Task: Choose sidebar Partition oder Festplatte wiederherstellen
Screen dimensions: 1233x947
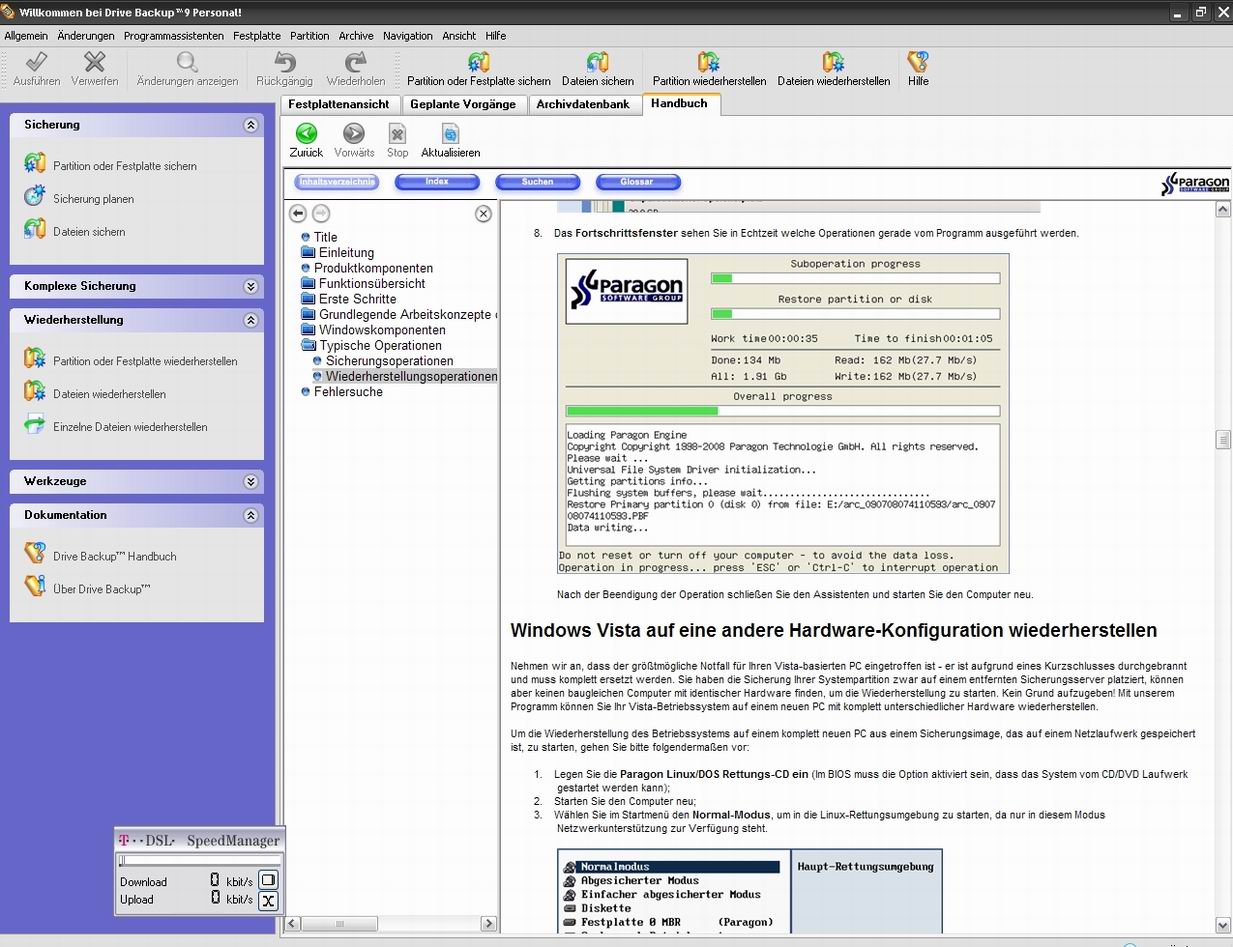Action: pyautogui.click(x=145, y=361)
